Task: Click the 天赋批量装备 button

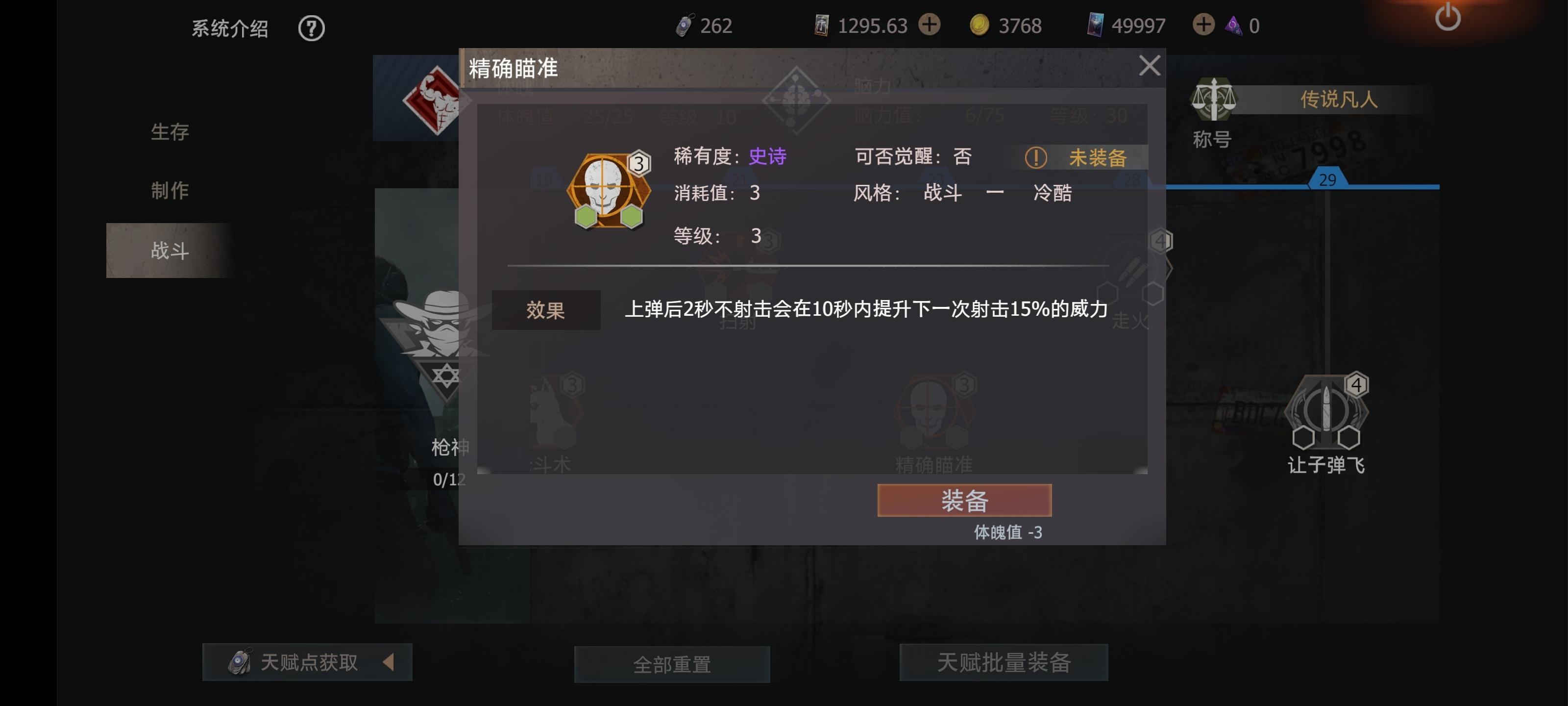Action: [x=1004, y=662]
